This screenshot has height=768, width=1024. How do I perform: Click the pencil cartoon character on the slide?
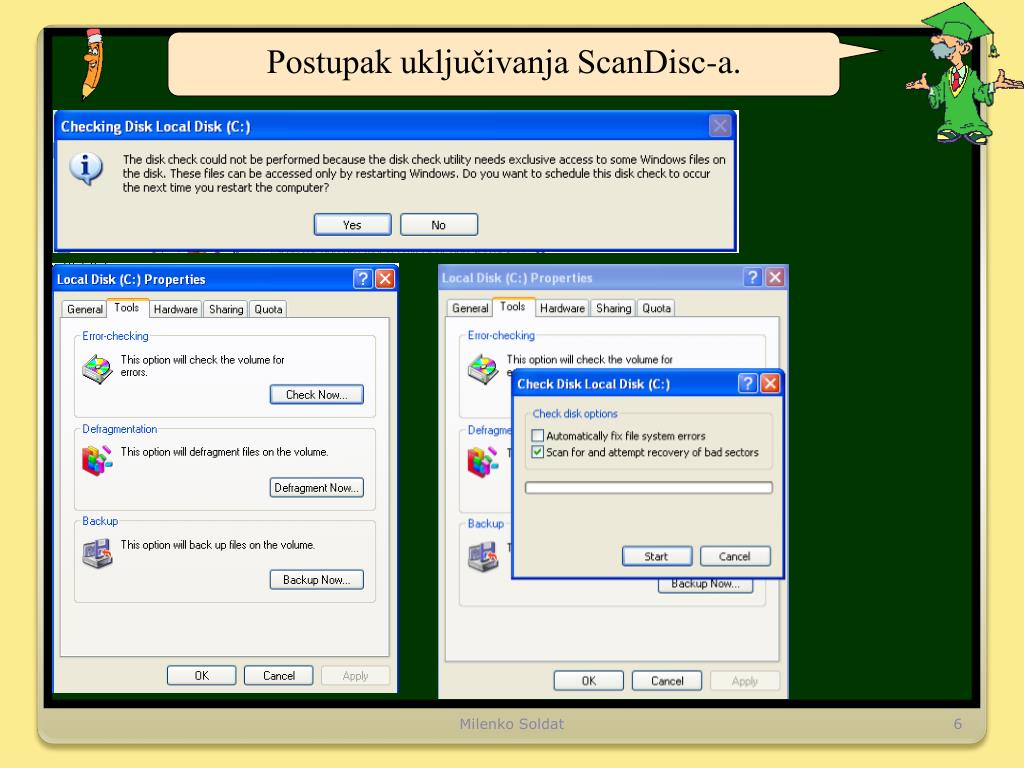tap(92, 63)
